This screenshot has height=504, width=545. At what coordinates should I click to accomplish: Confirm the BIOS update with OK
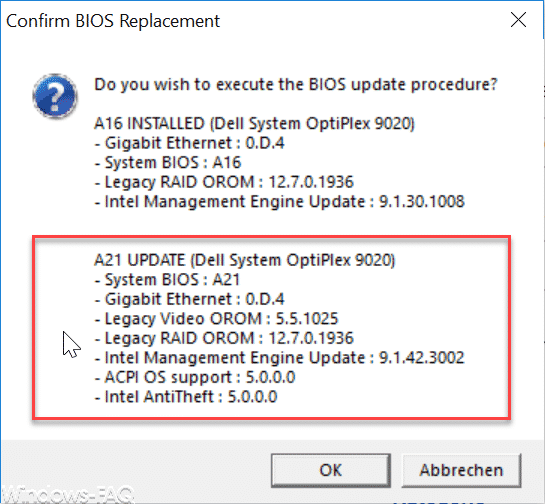tap(331, 470)
